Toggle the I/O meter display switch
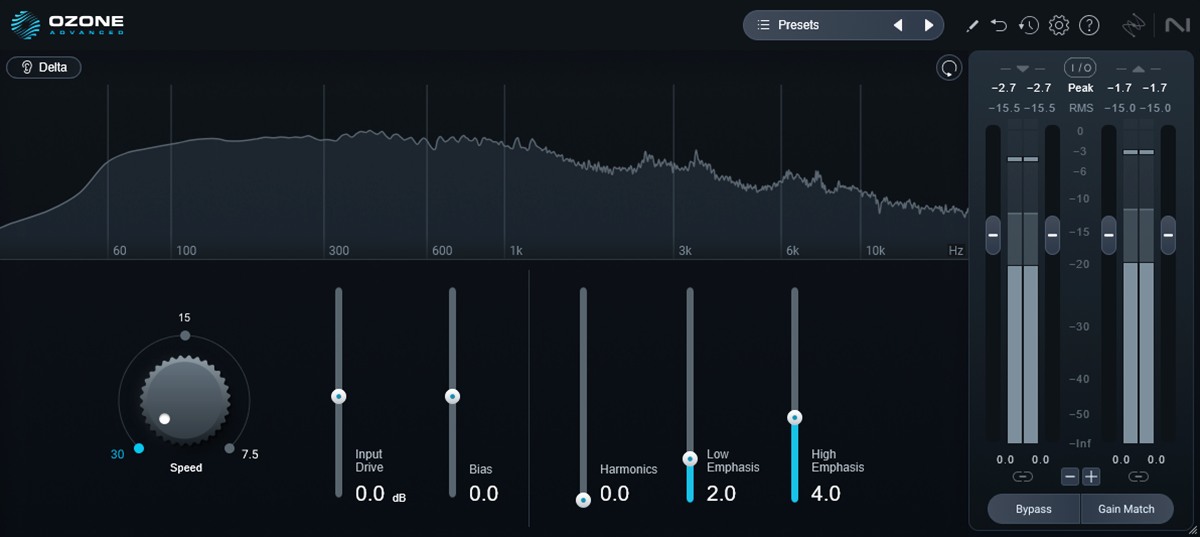Viewport: 1200px width, 537px height. (1080, 68)
